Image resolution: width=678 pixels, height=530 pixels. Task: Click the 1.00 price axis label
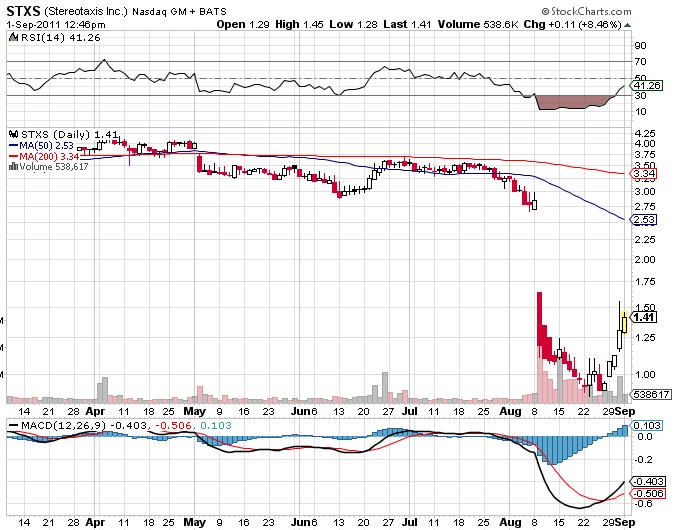click(645, 374)
